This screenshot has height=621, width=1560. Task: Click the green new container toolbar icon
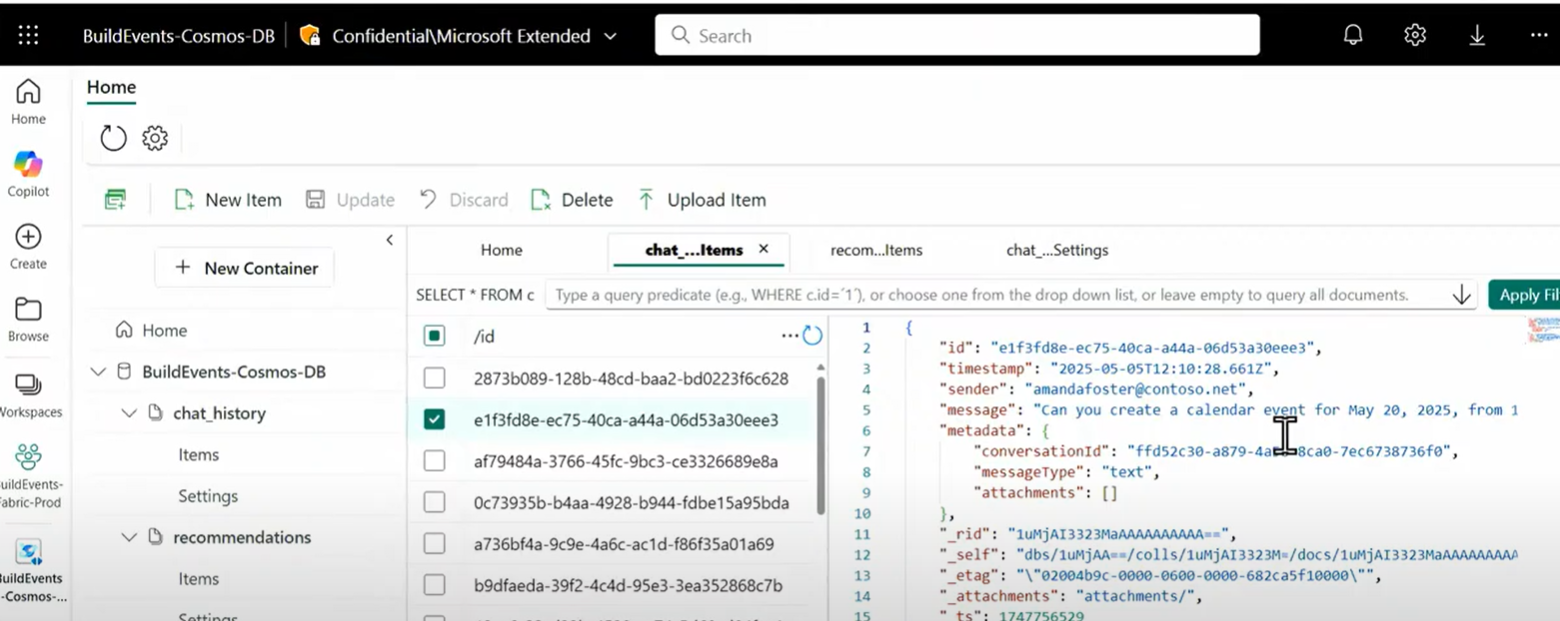point(116,200)
